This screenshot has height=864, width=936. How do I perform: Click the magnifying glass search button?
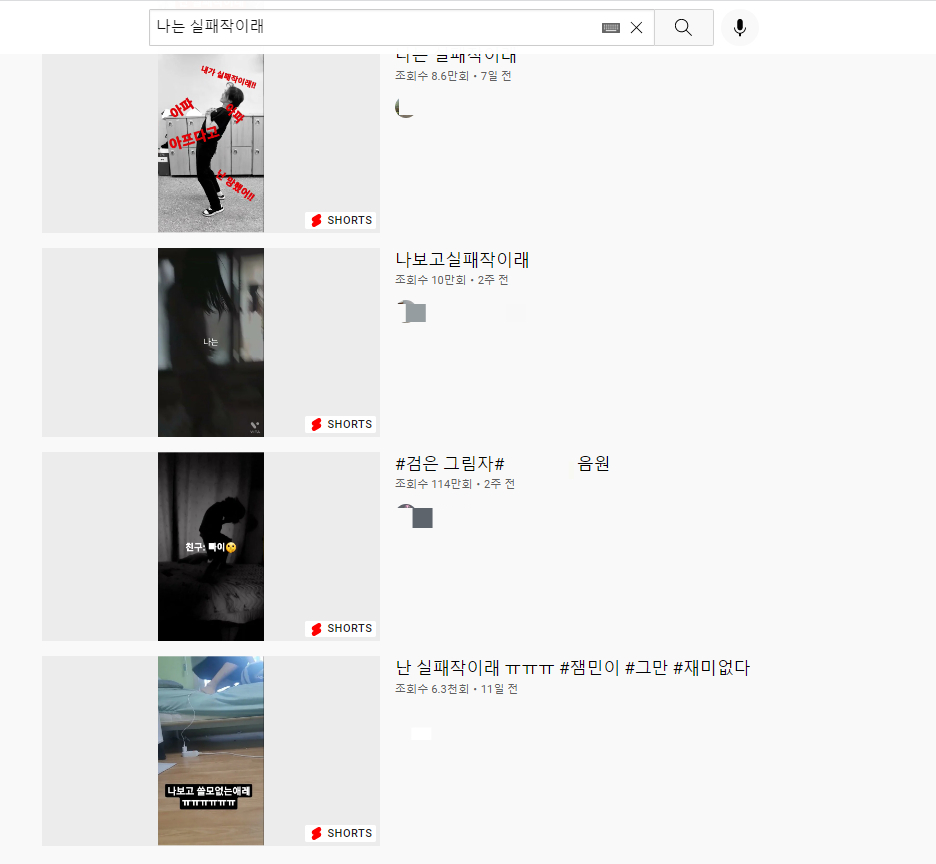click(683, 28)
